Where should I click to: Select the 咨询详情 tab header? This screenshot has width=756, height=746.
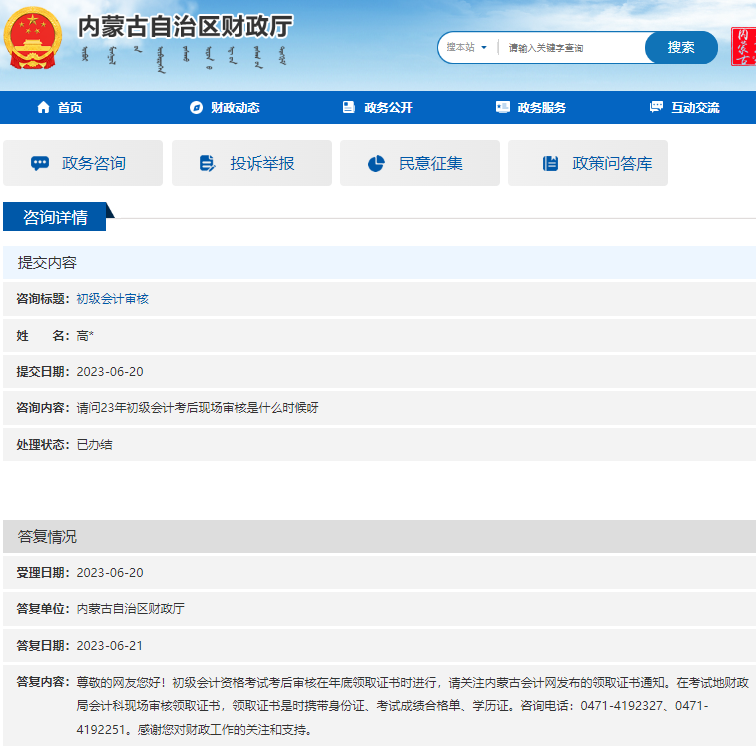(x=55, y=217)
